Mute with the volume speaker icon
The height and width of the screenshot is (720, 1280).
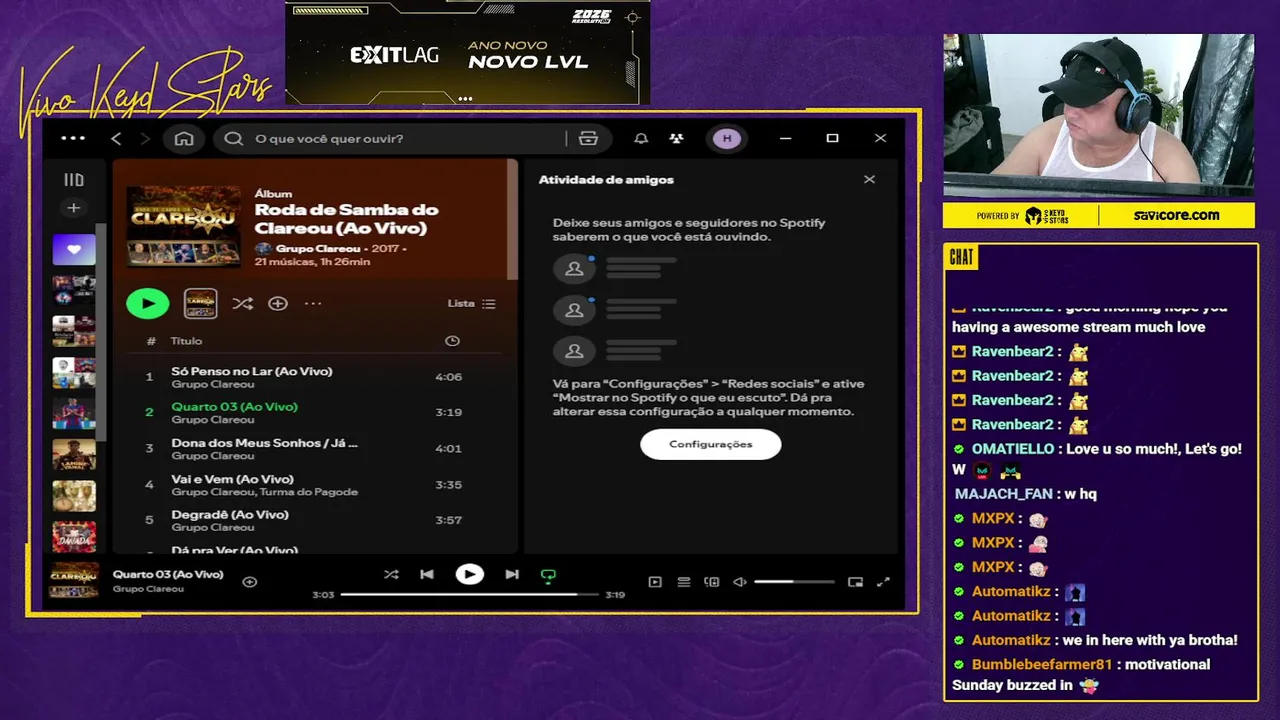click(740, 582)
